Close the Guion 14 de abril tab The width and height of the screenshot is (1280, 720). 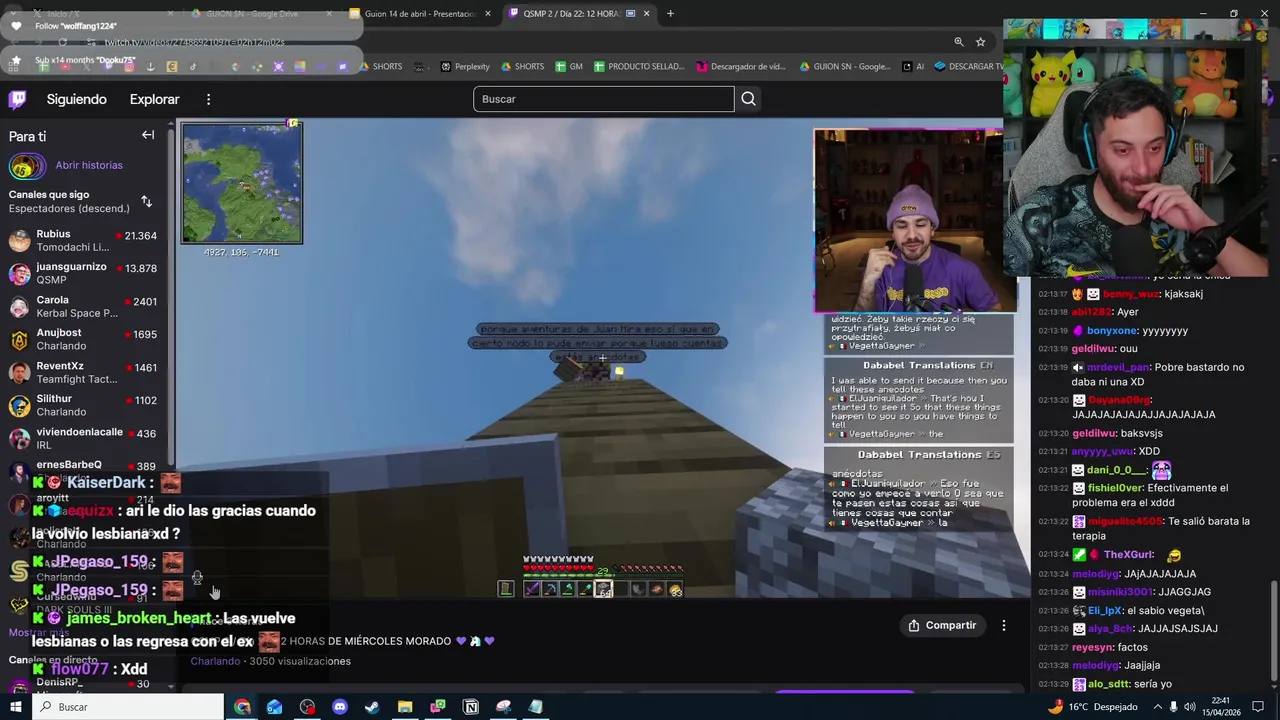pyautogui.click(x=488, y=14)
